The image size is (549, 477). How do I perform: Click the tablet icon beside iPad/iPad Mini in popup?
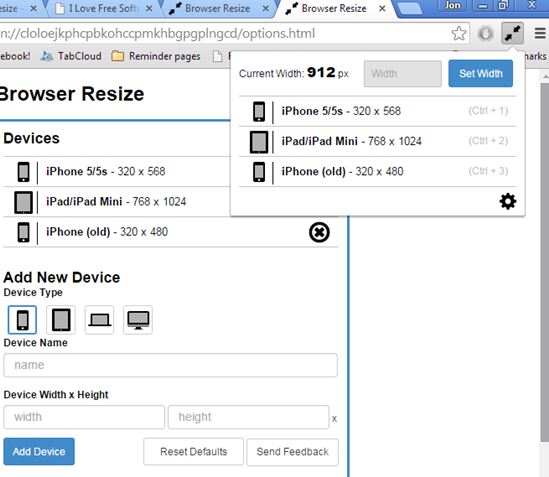pos(259,142)
